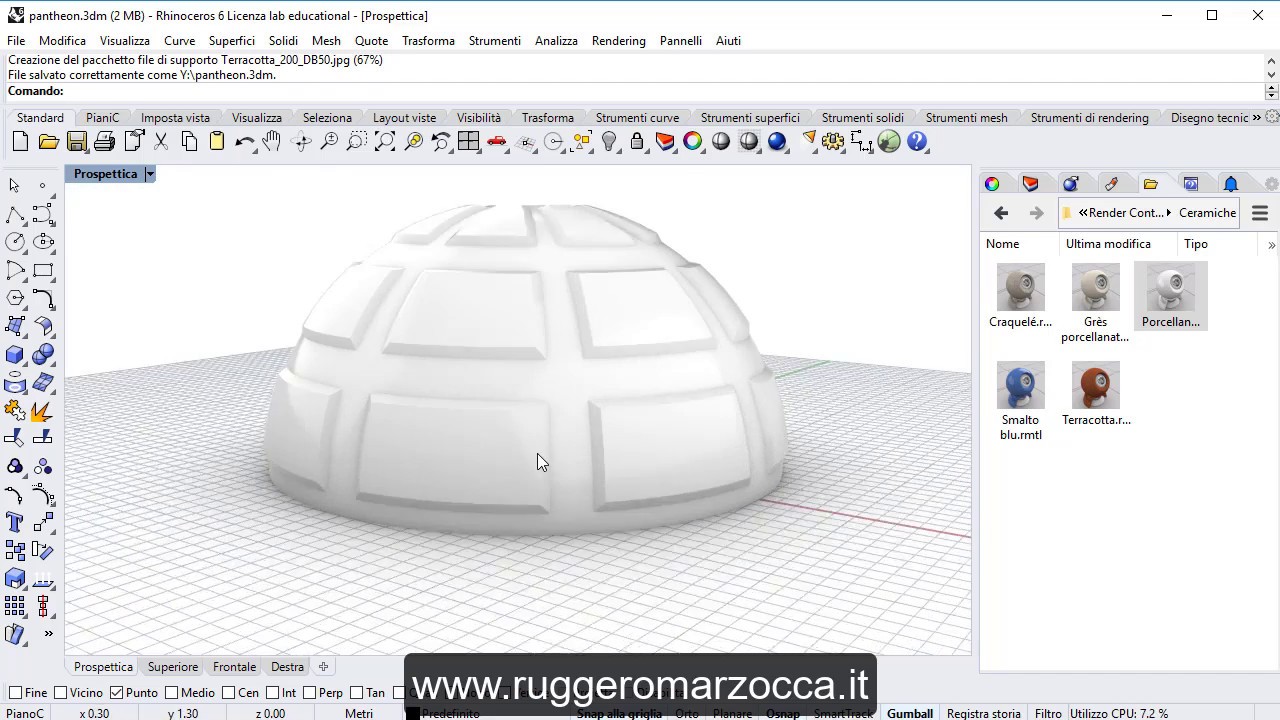1280x720 pixels.
Task: Expand more left toolbar tools with the chevron
Action: coord(47,633)
